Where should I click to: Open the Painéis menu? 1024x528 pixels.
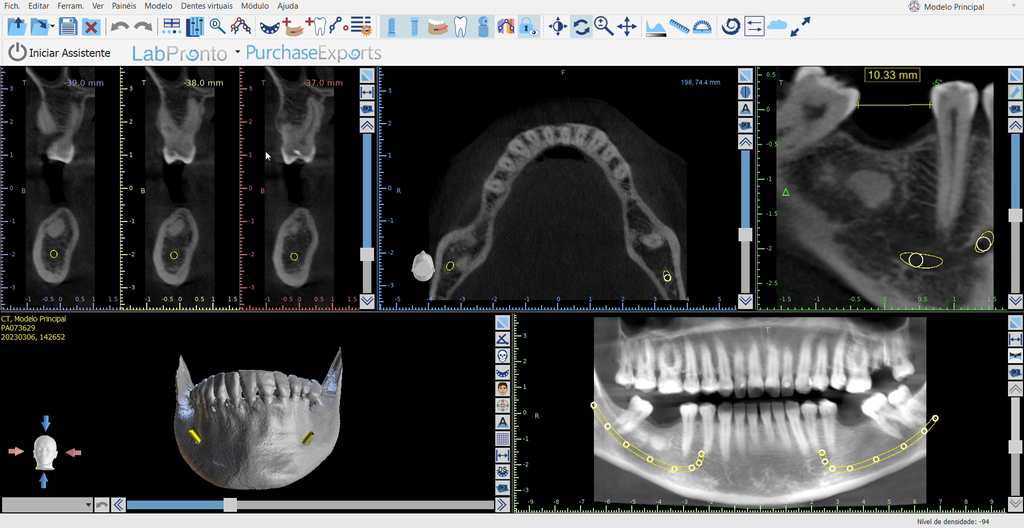pyautogui.click(x=123, y=6)
